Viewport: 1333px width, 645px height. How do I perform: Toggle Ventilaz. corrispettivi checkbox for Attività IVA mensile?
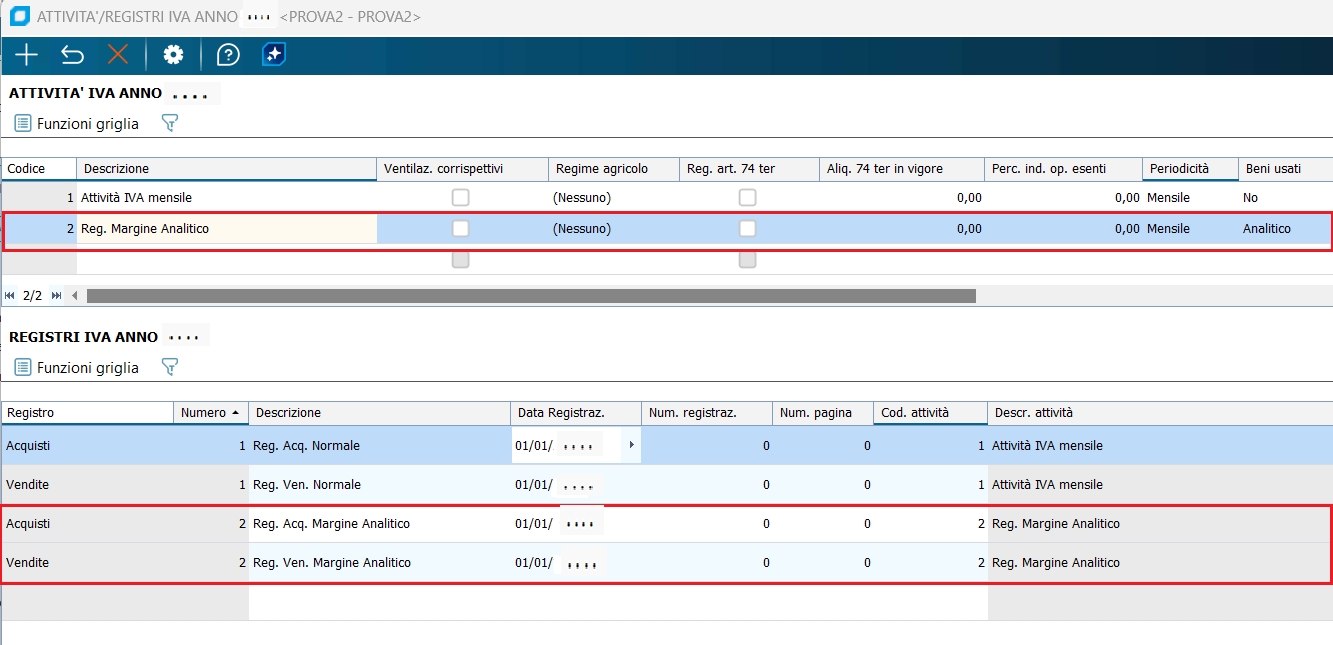tap(460, 198)
